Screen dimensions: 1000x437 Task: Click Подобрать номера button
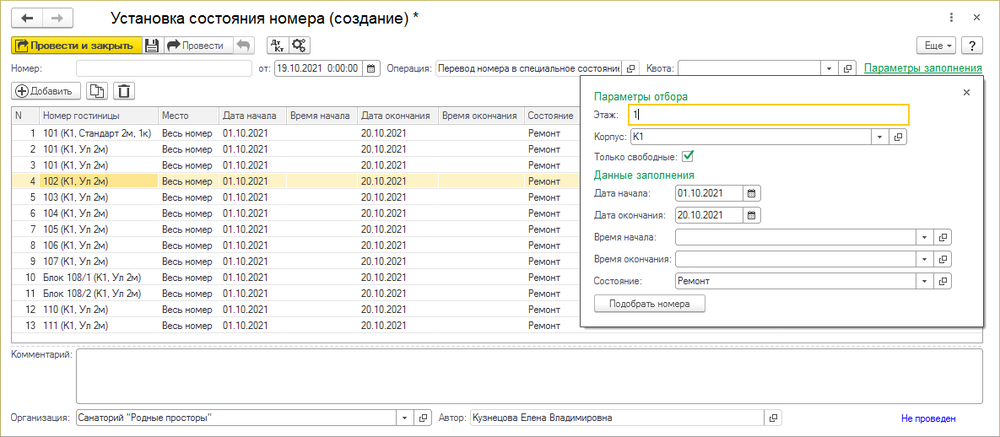click(x=650, y=304)
